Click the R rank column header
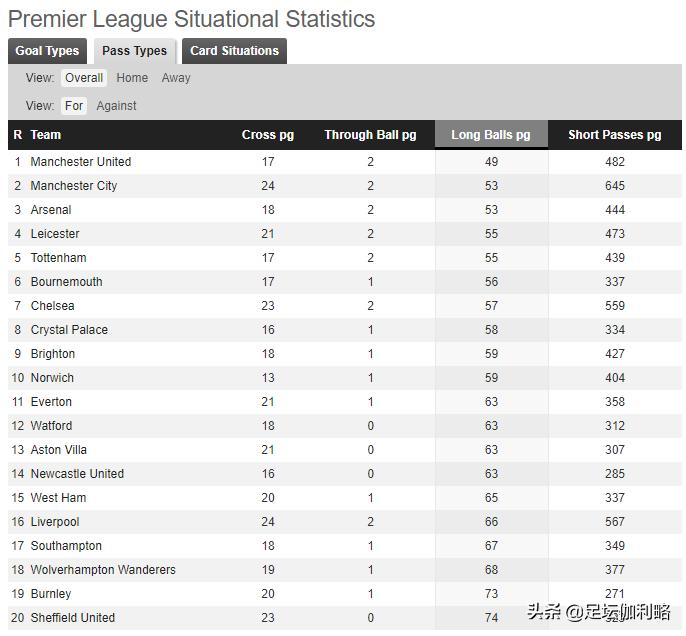686x636 pixels. pos(17,135)
